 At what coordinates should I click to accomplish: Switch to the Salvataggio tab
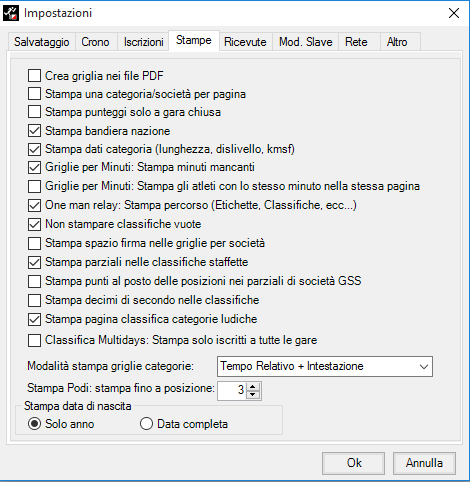(x=41, y=42)
